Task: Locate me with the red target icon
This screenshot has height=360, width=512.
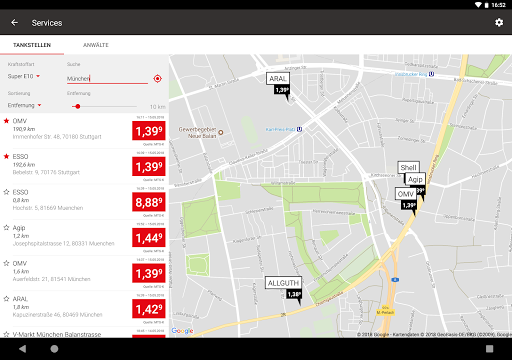Action: click(157, 79)
